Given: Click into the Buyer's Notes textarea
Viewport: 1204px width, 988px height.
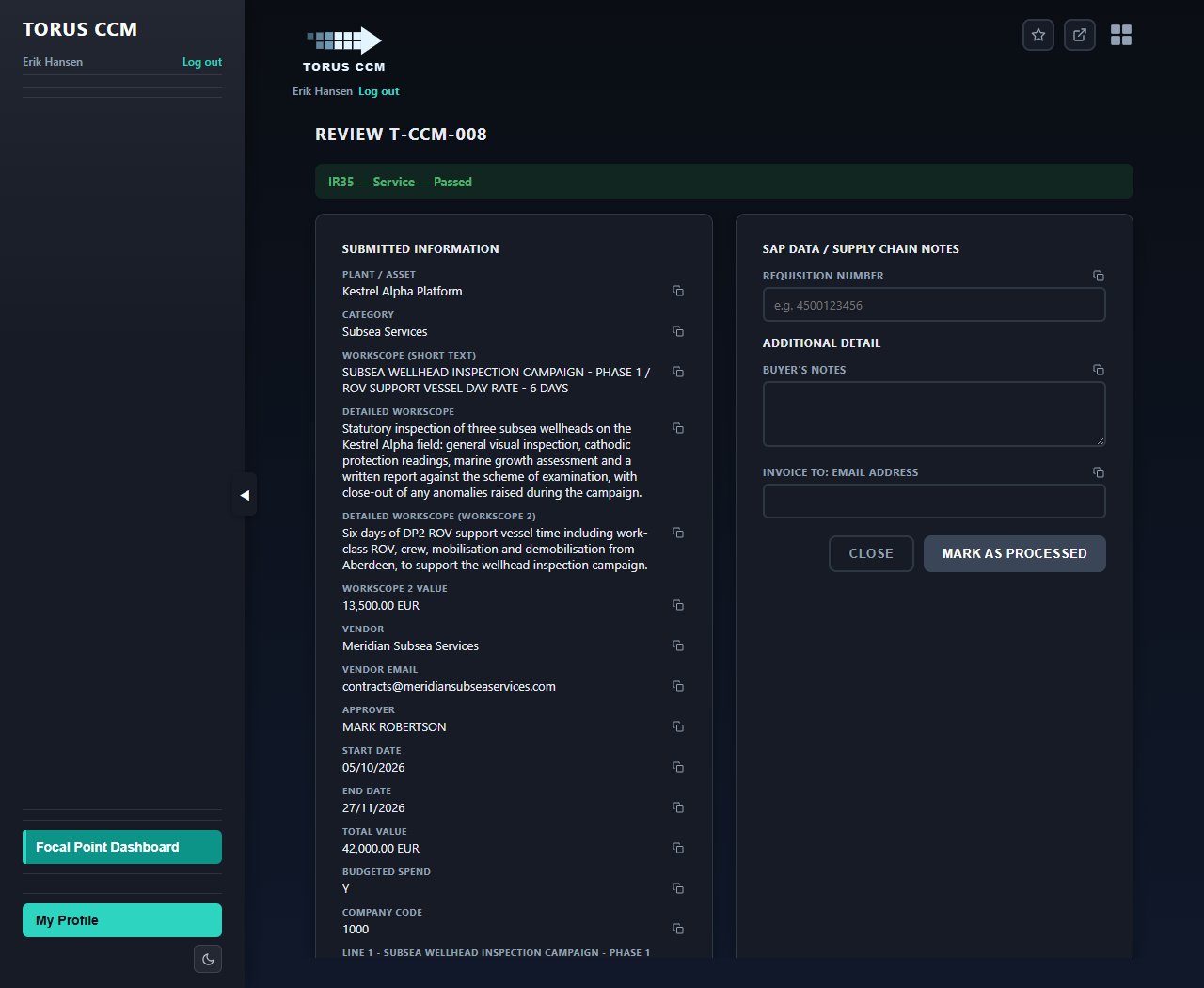Looking at the screenshot, I should pyautogui.click(x=934, y=414).
